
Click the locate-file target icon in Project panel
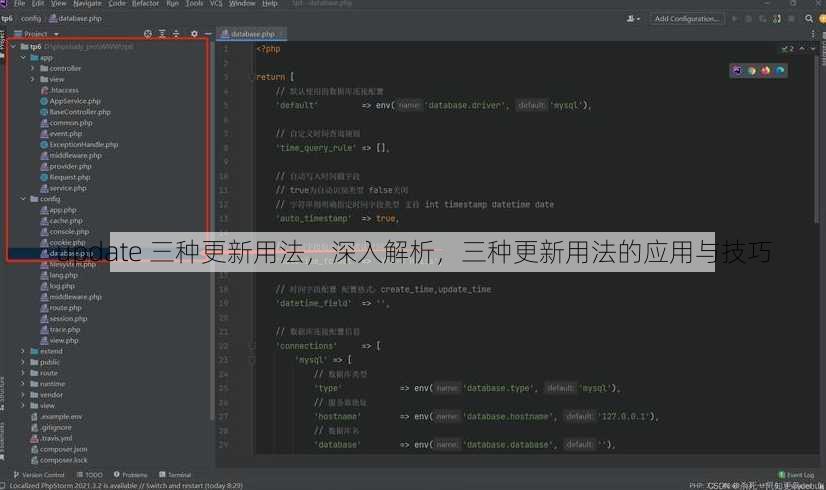[x=148, y=34]
